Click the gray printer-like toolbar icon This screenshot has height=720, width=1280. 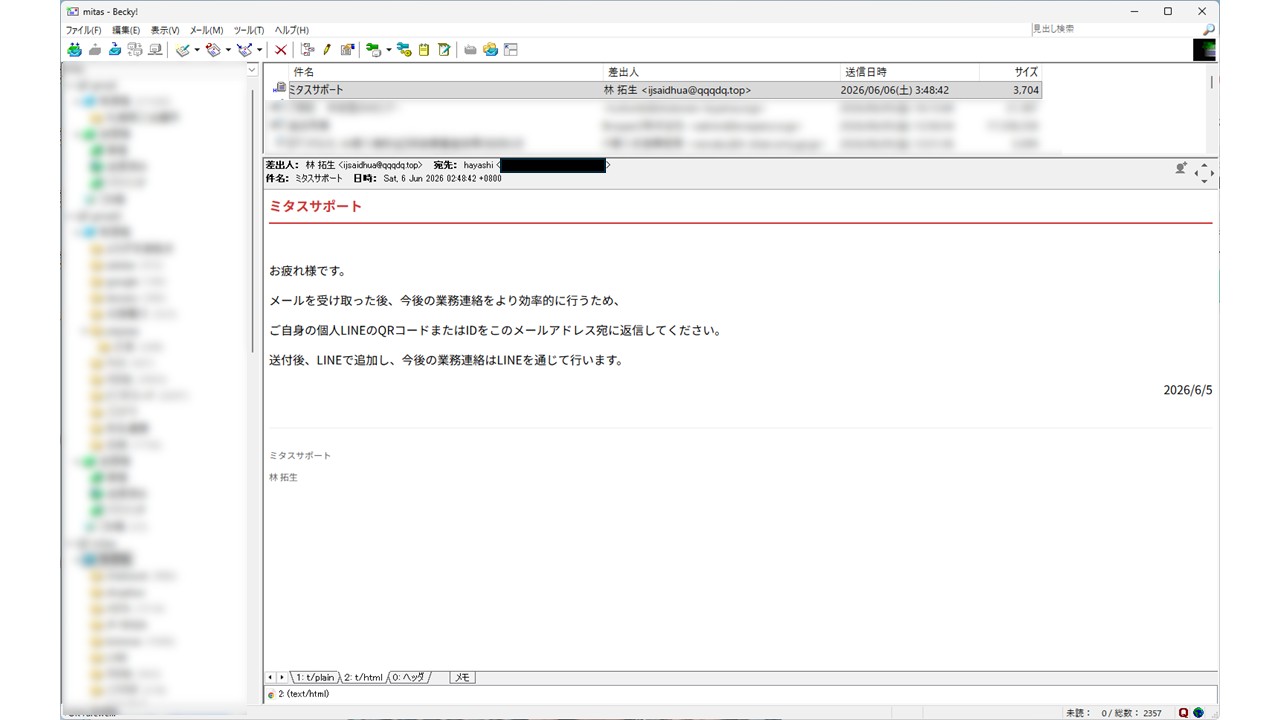470,50
